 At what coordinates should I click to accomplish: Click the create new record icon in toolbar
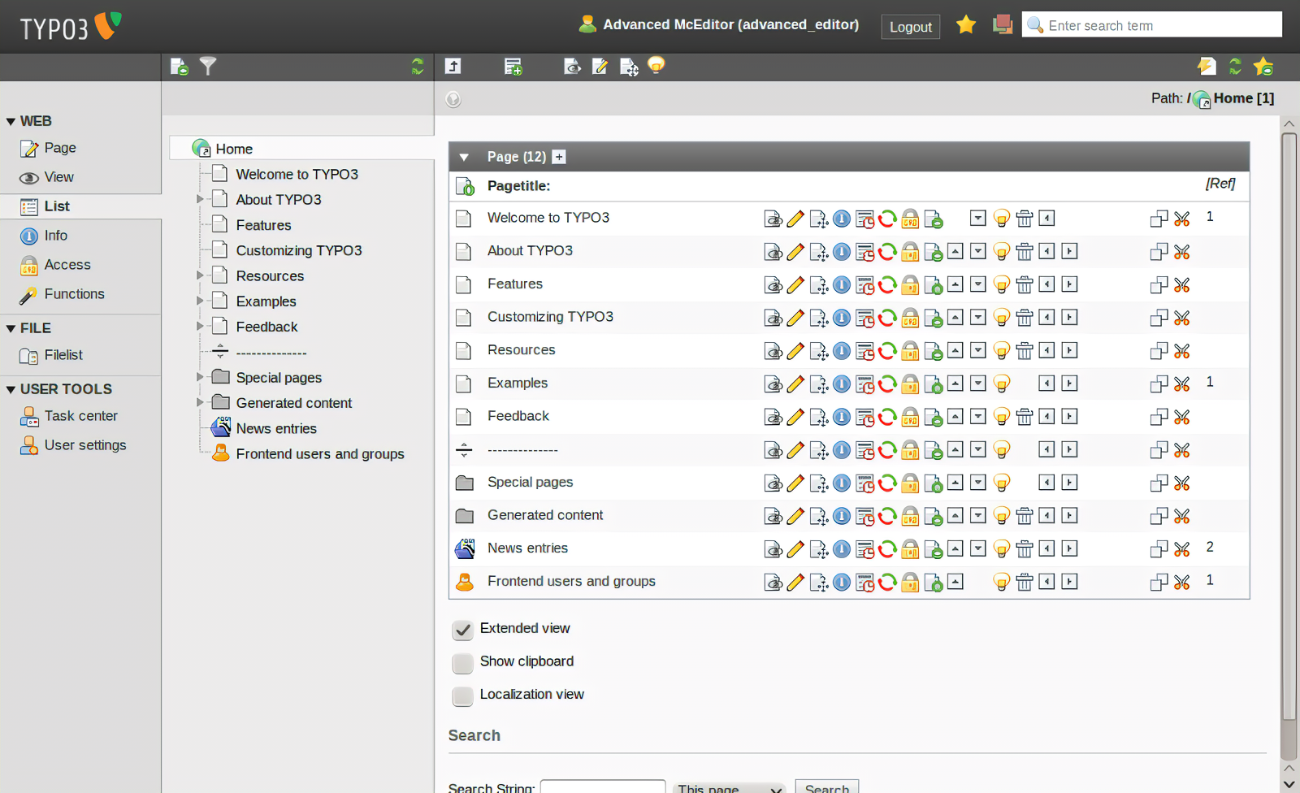[x=513, y=67]
